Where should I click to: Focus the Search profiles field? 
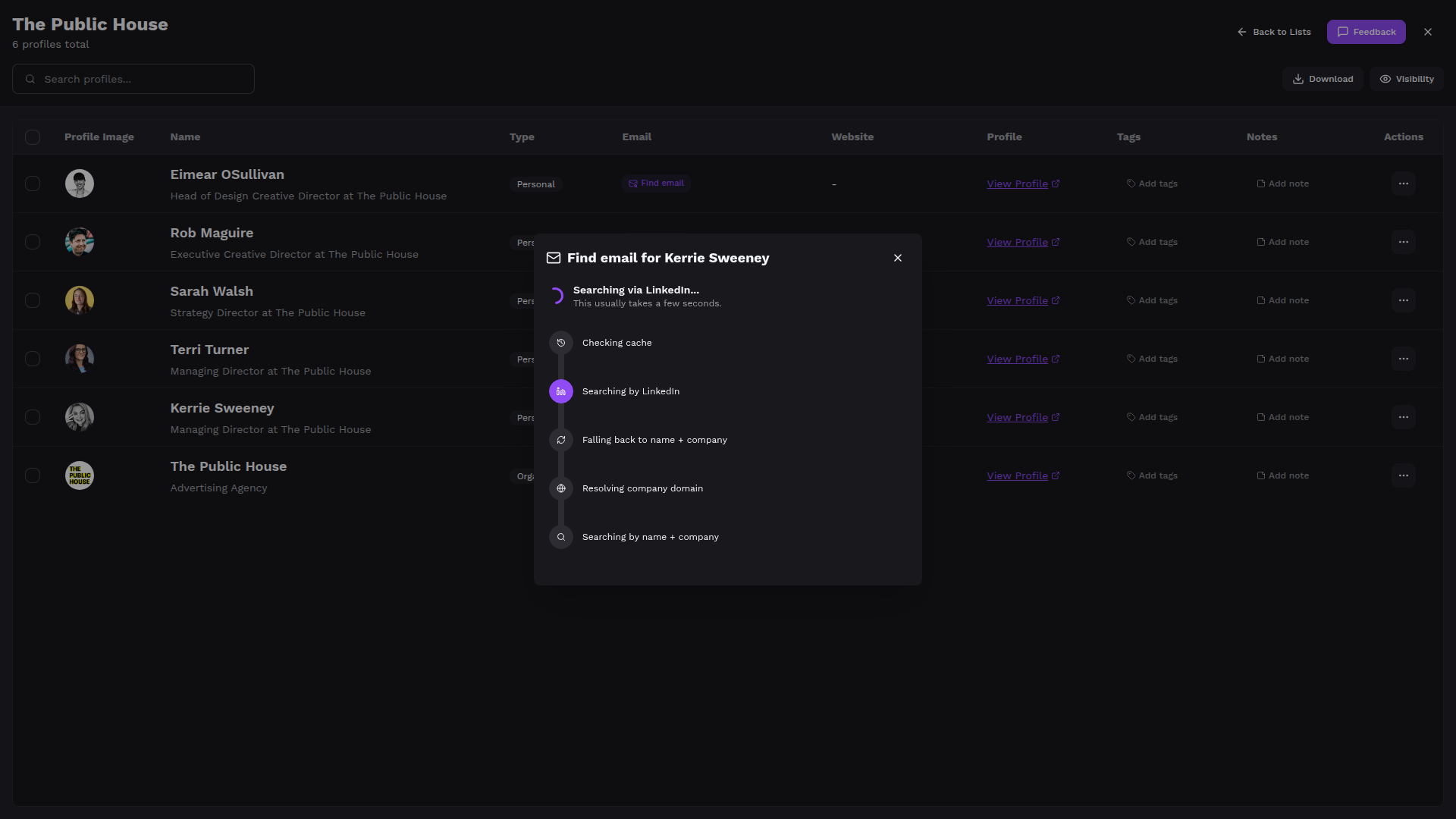tap(133, 79)
